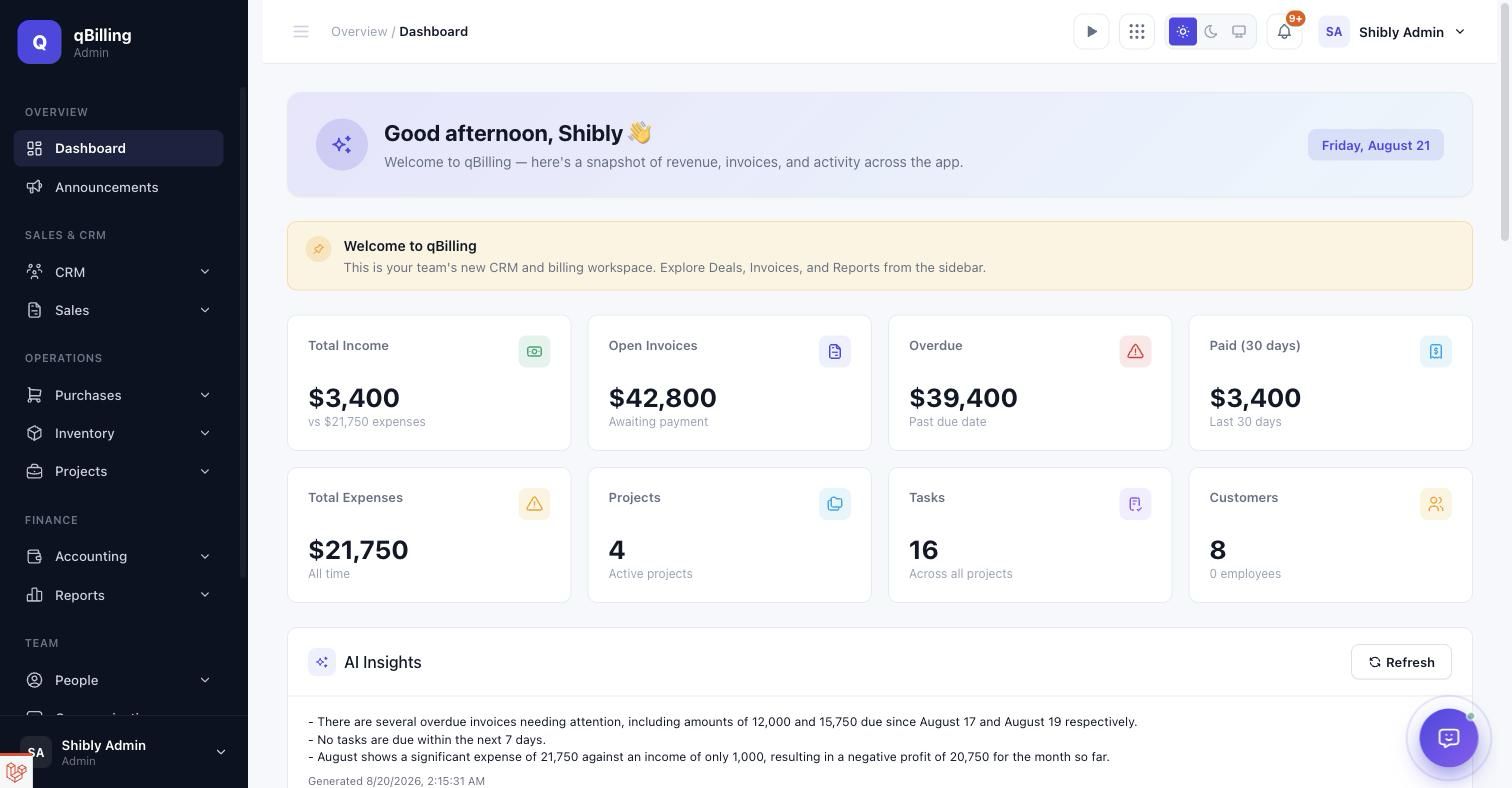
Task: Open the Open Invoices stat card
Action: click(x=729, y=383)
